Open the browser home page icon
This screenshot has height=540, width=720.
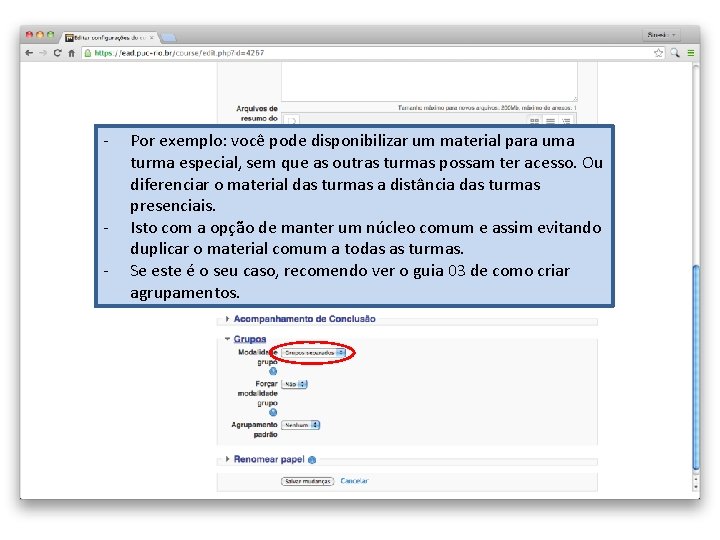click(72, 53)
